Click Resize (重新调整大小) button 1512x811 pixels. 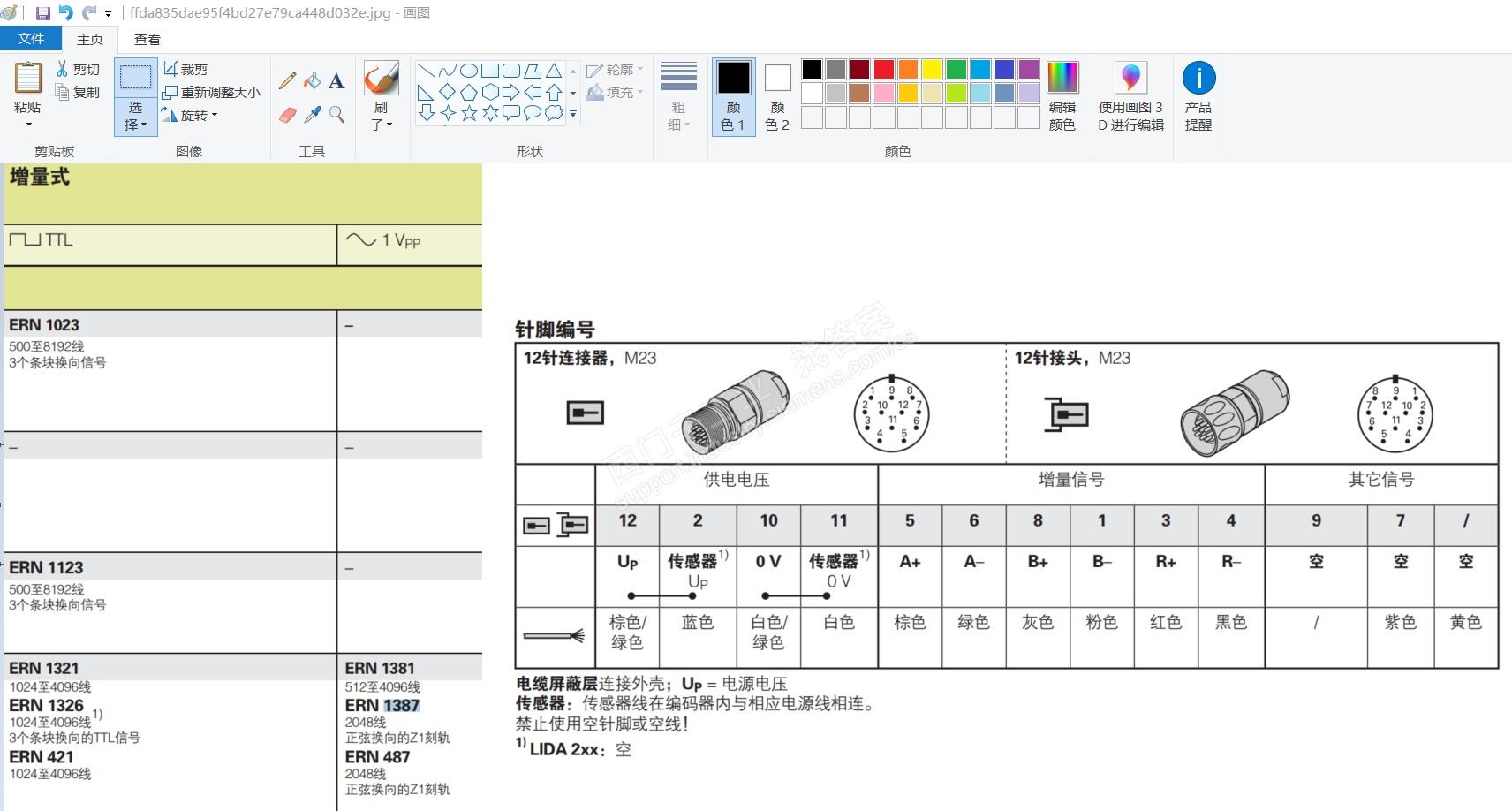(211, 92)
